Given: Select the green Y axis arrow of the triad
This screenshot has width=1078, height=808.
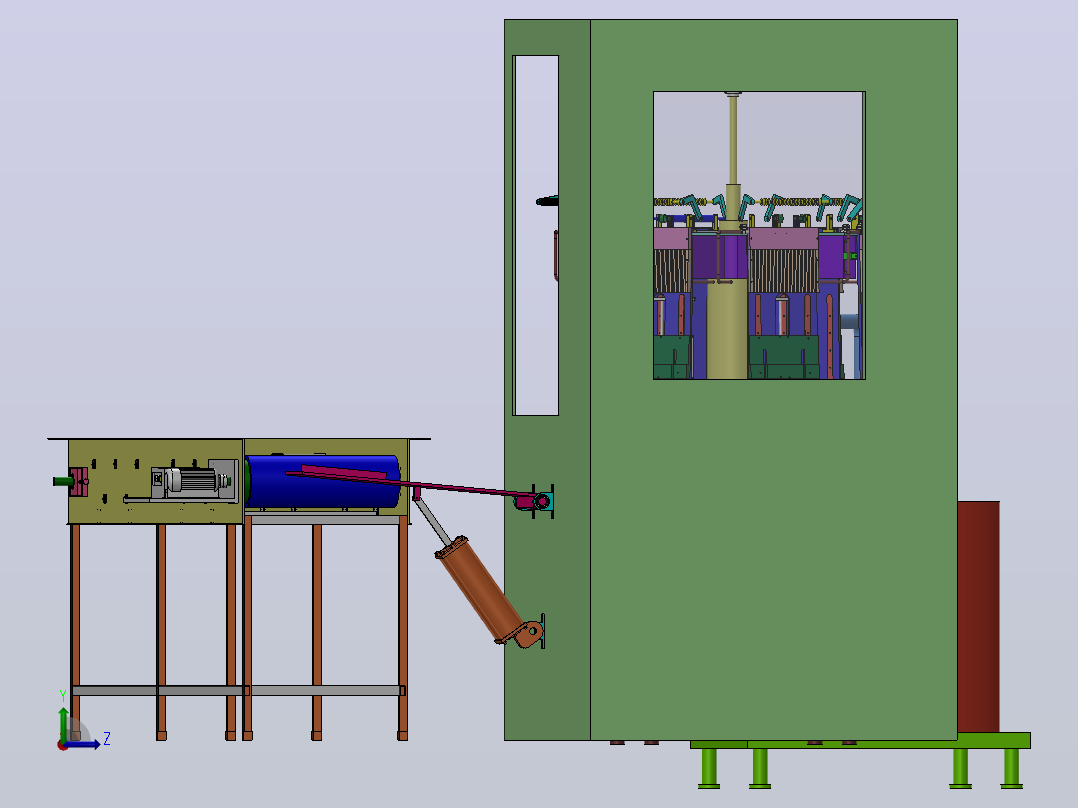Looking at the screenshot, I should [x=63, y=725].
